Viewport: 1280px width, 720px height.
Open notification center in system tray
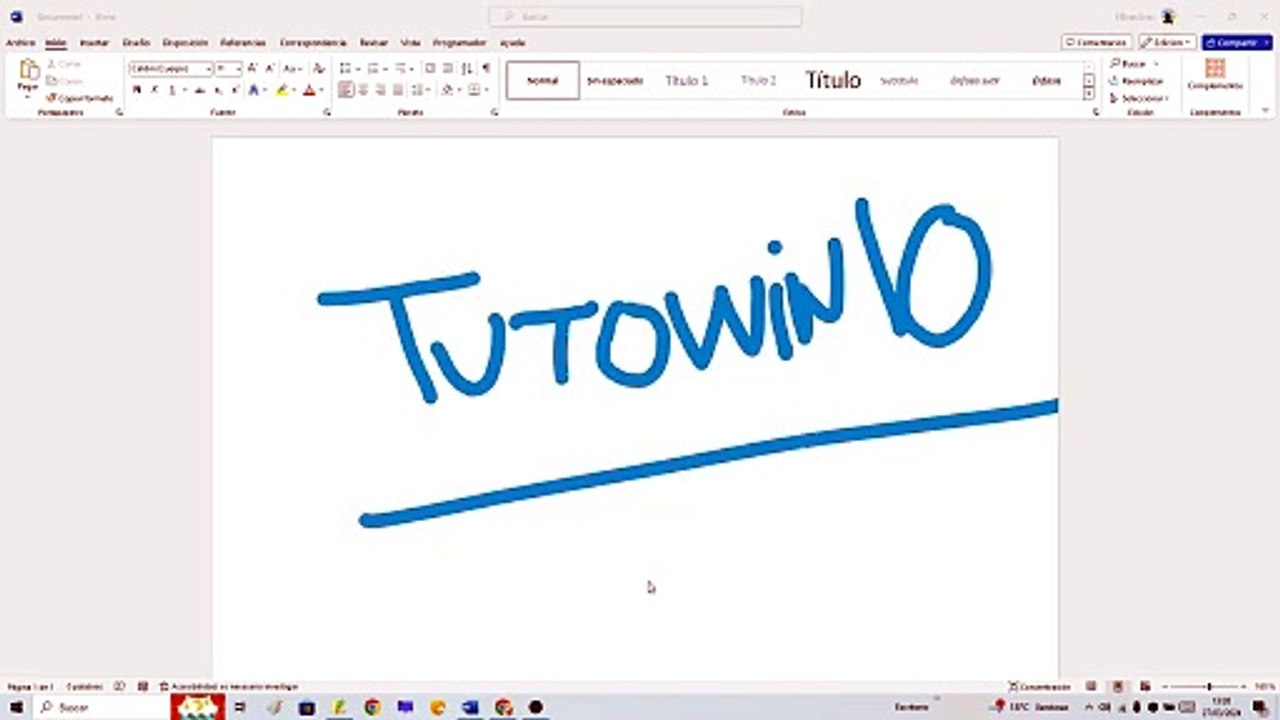pos(1260,707)
